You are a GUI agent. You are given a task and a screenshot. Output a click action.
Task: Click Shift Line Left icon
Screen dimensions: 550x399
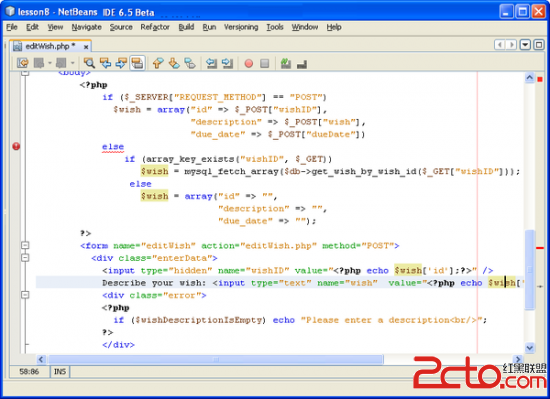point(211,63)
